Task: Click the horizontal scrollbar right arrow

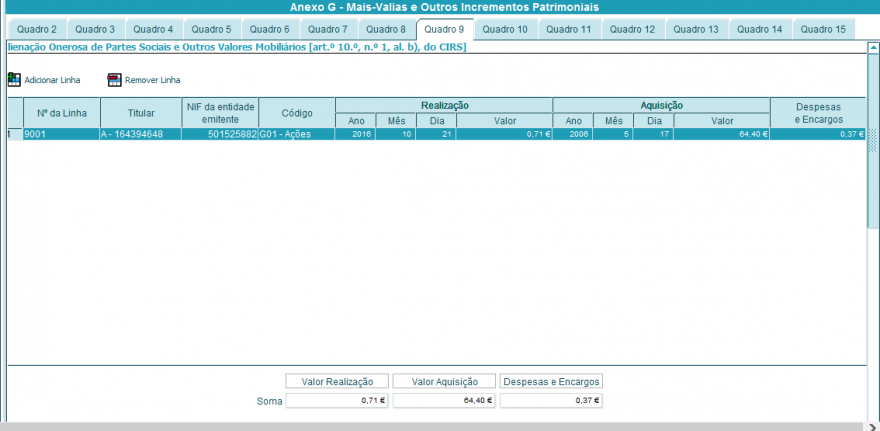Action: 872,427
